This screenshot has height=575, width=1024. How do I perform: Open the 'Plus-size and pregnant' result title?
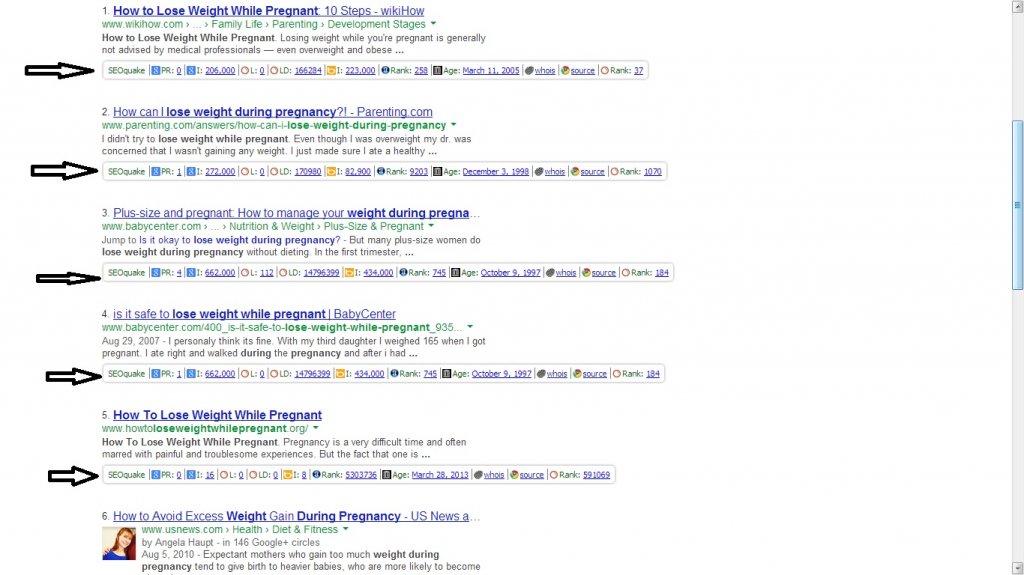(x=296, y=213)
